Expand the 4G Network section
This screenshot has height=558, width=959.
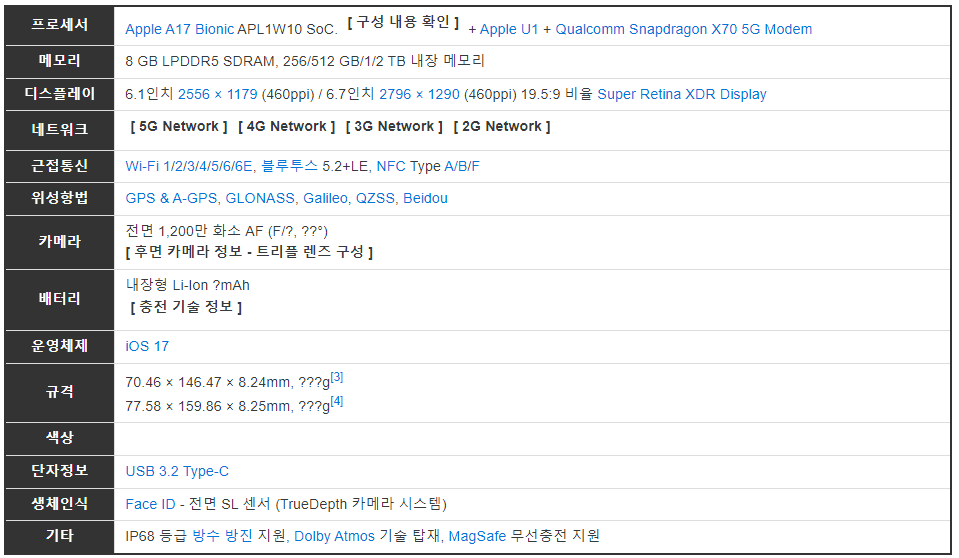[x=286, y=127]
